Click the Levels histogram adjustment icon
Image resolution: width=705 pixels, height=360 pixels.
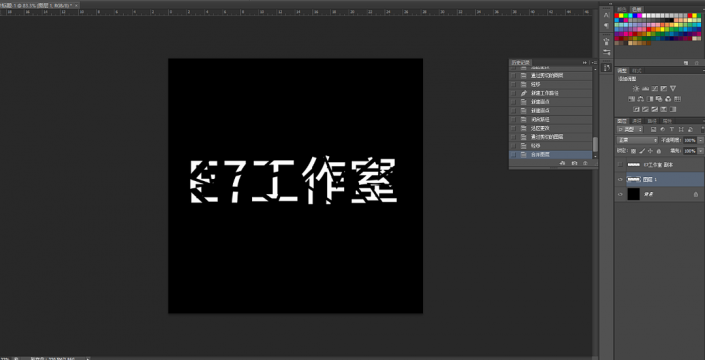644,88
